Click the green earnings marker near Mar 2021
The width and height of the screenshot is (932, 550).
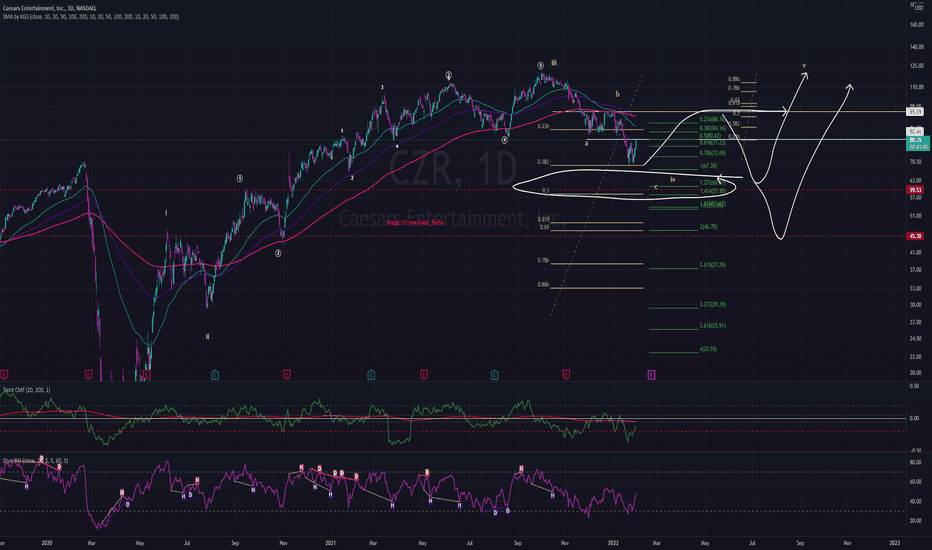[x=371, y=375]
